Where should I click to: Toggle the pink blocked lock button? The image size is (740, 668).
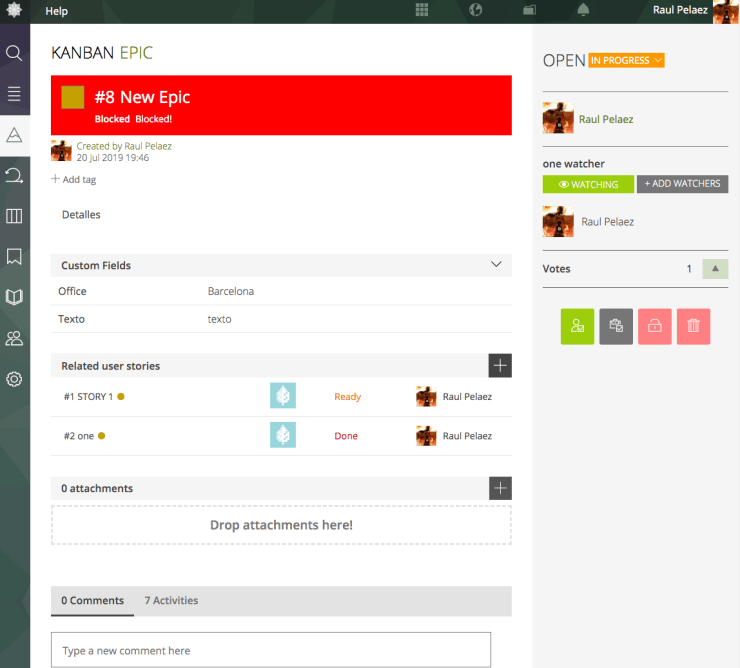pyautogui.click(x=654, y=326)
